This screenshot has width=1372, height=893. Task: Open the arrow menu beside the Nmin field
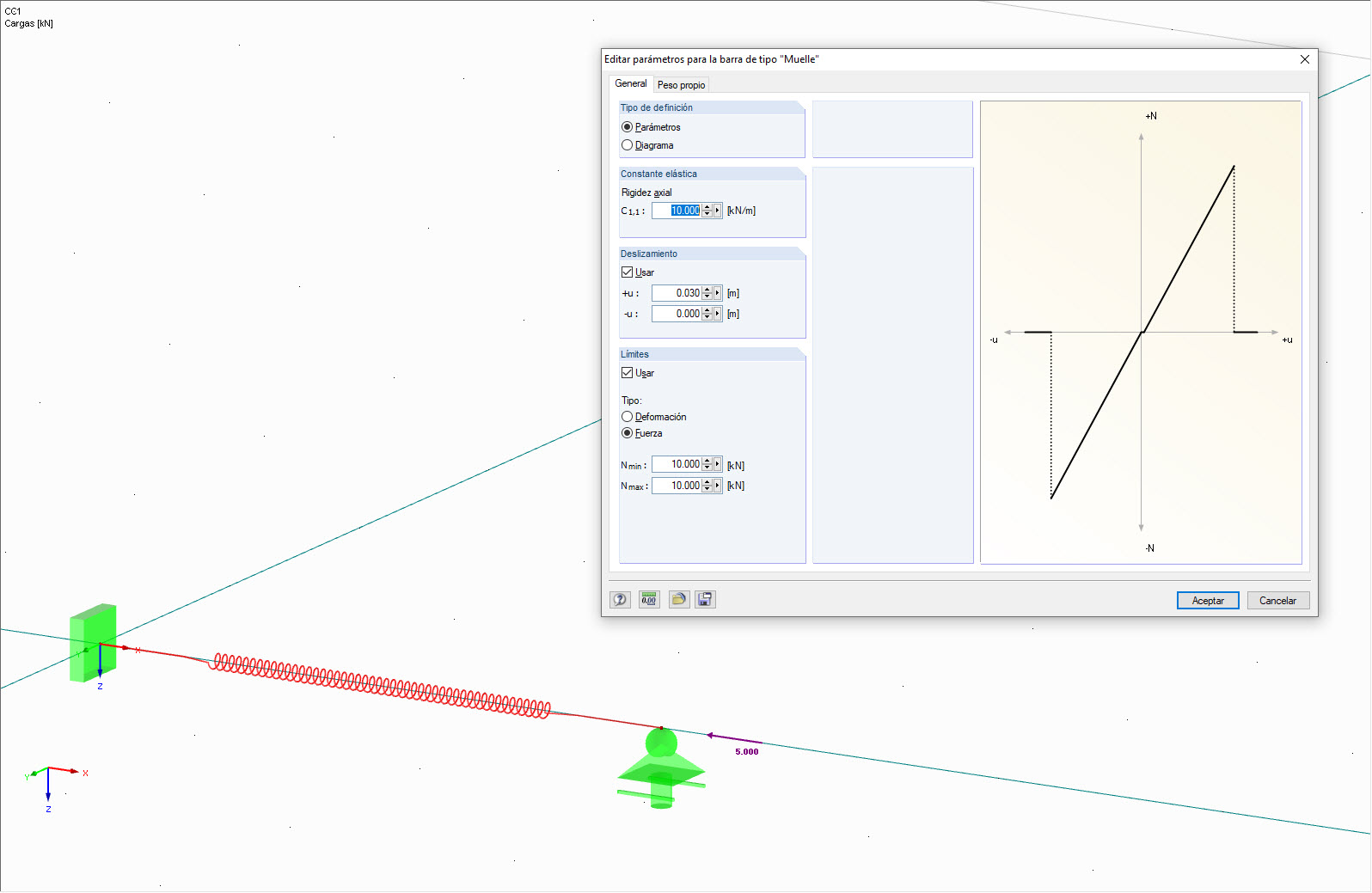click(x=718, y=464)
